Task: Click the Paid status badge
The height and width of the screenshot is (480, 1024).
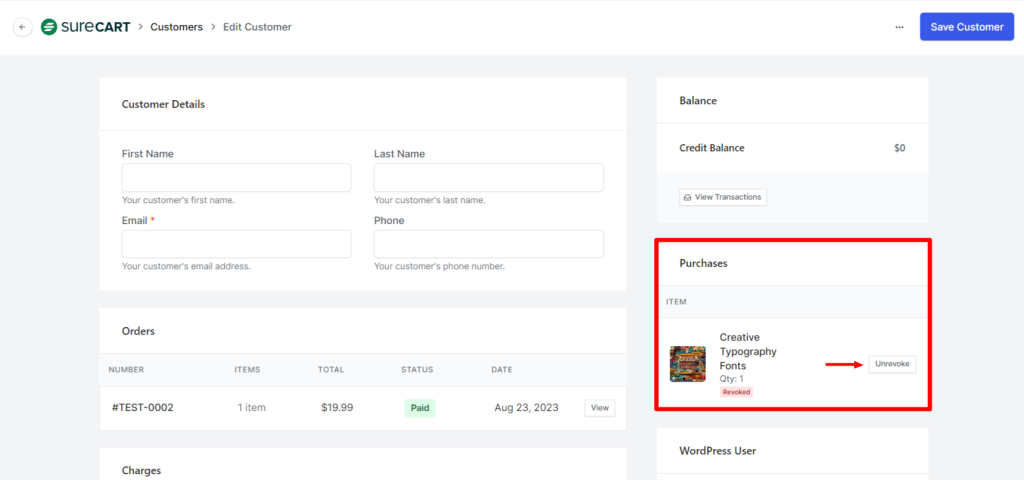Action: coord(419,408)
